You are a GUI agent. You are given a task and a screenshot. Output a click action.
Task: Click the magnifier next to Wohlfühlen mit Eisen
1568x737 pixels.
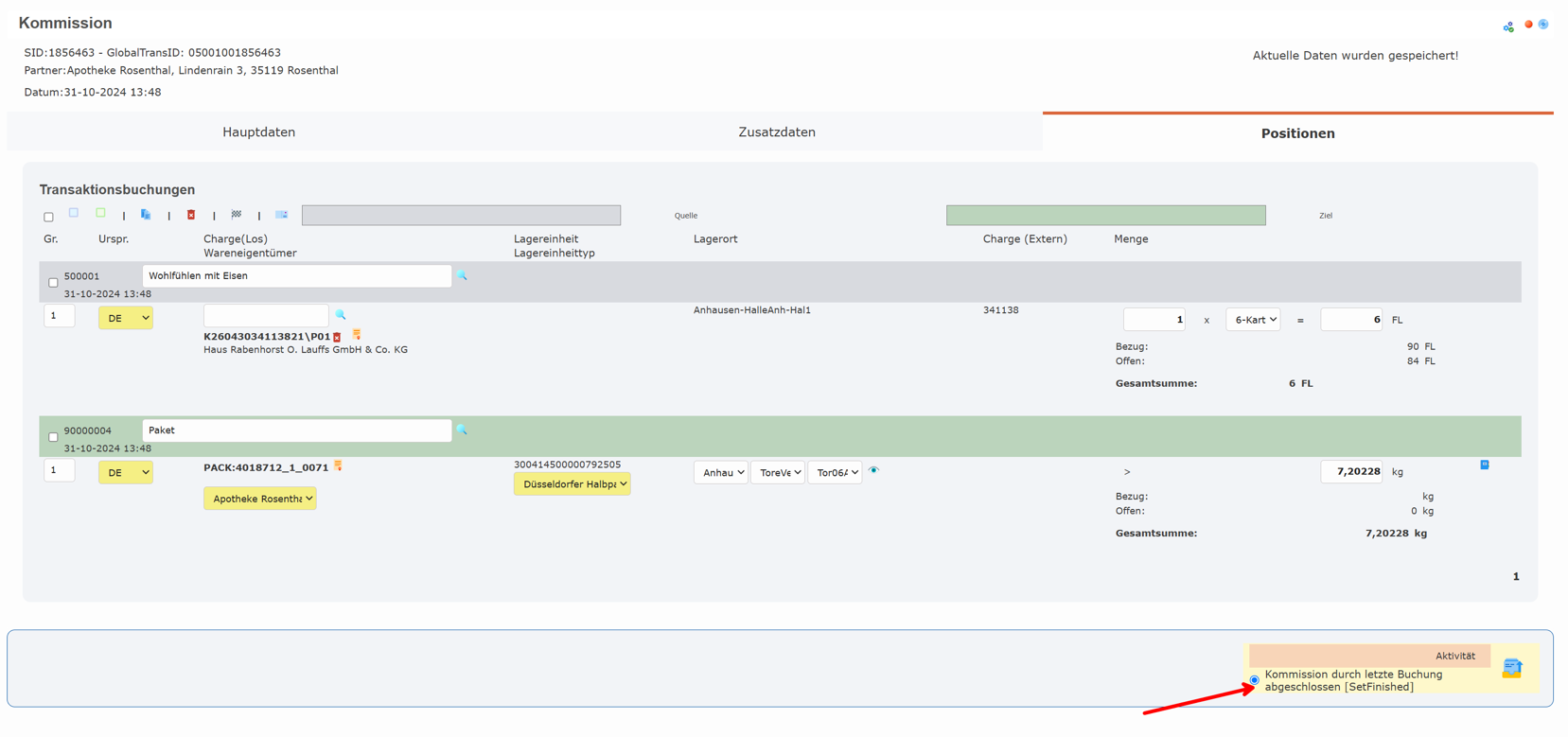point(463,275)
